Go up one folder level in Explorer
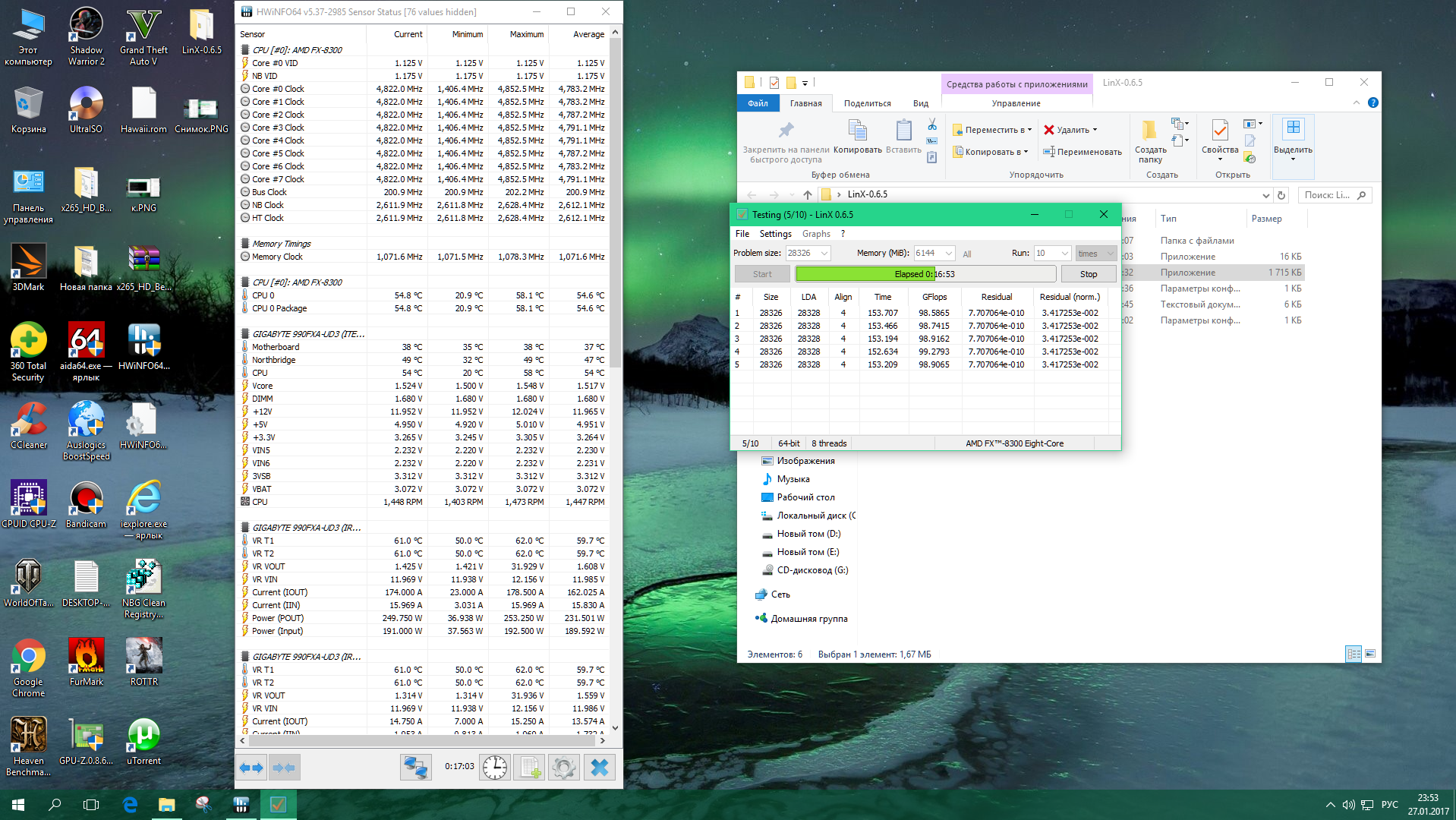The width and height of the screenshot is (1456, 820). coord(808,195)
